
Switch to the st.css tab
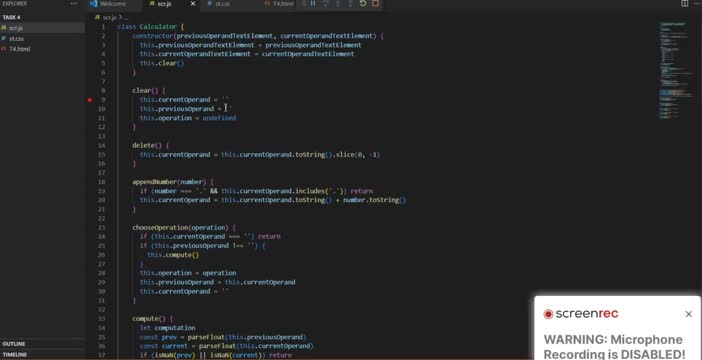[223, 4]
